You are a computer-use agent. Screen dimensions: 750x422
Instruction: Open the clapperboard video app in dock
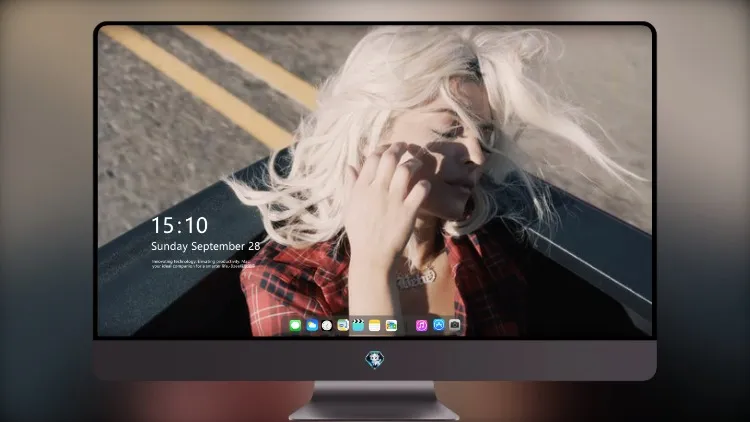pyautogui.click(x=358, y=326)
